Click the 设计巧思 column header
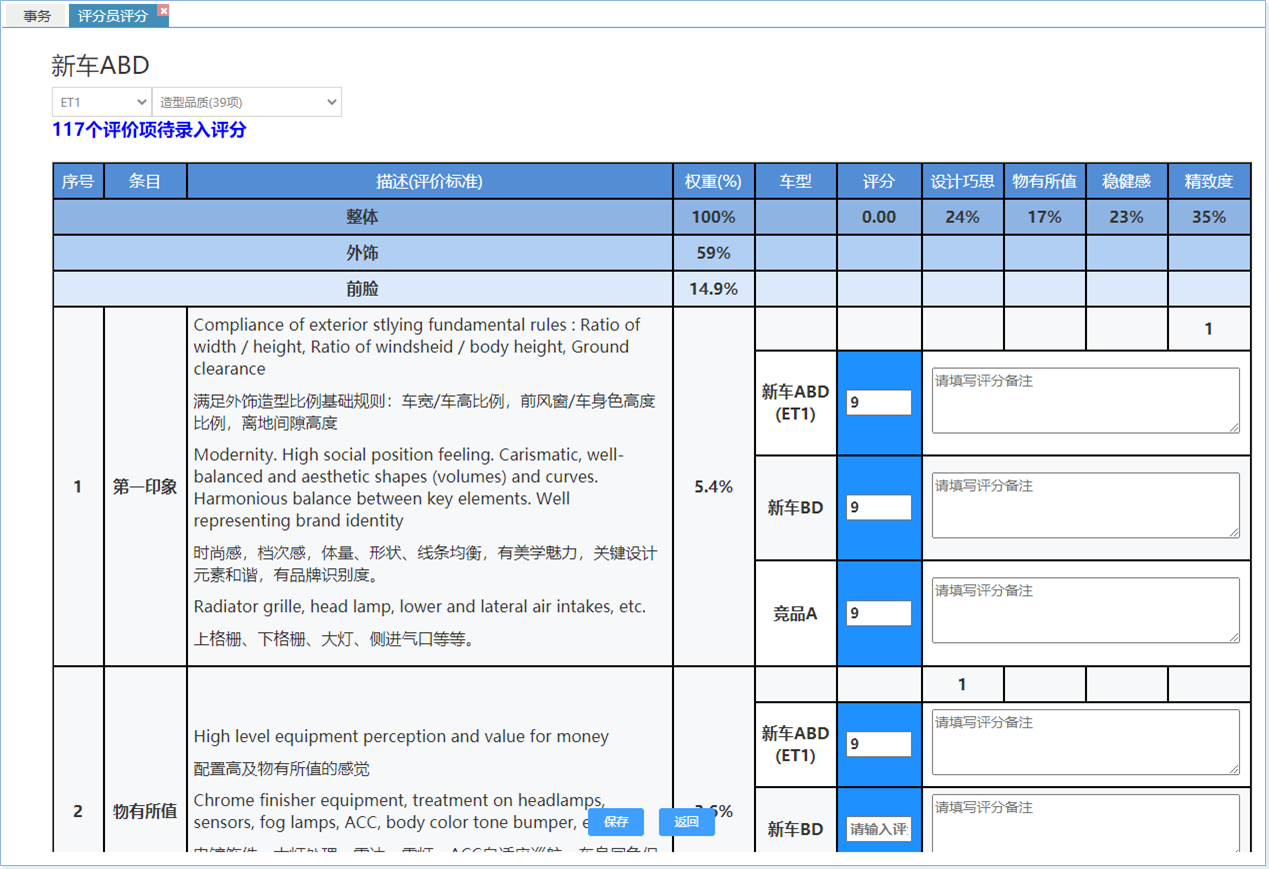 (962, 182)
